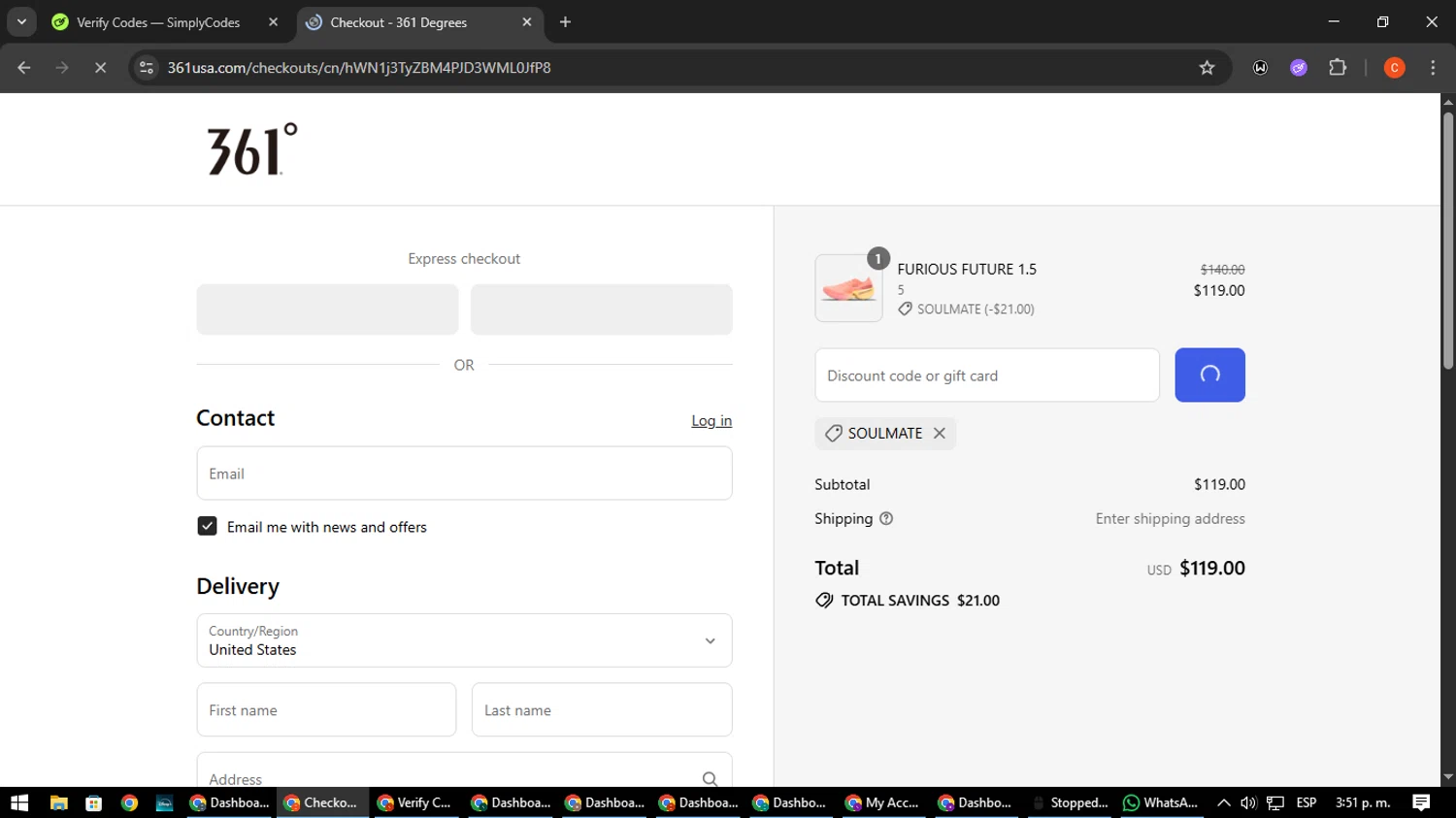Open a new browser tab

565,22
